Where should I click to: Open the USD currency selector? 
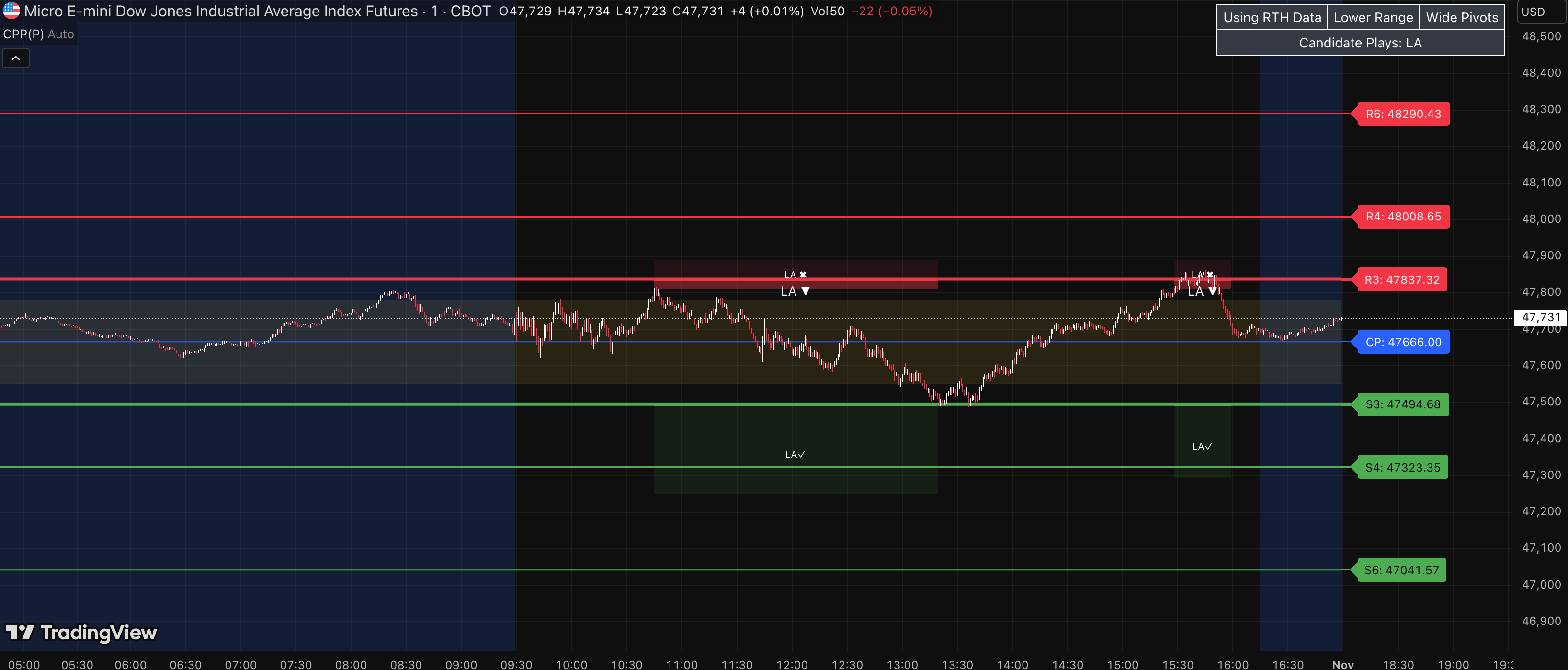(1540, 12)
